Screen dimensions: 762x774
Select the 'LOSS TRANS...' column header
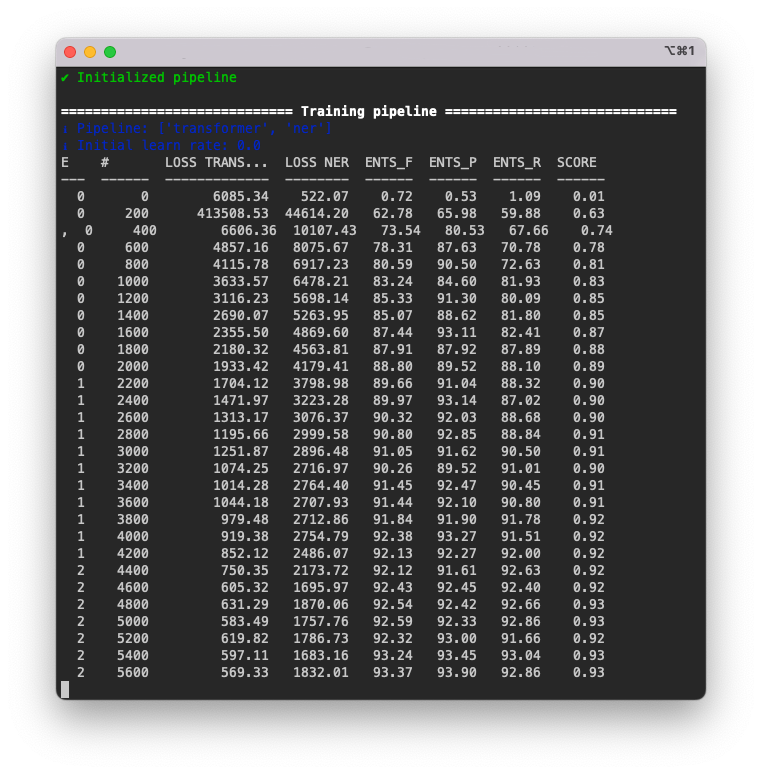click(216, 162)
